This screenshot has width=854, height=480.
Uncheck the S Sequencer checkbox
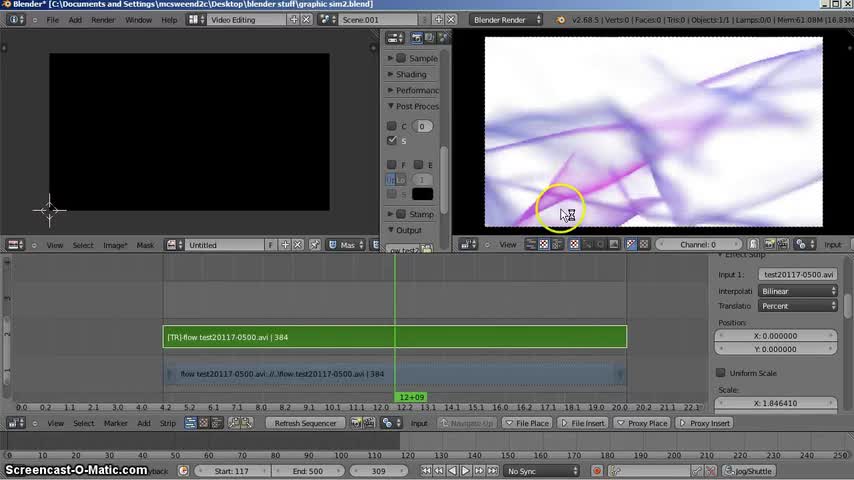point(392,141)
